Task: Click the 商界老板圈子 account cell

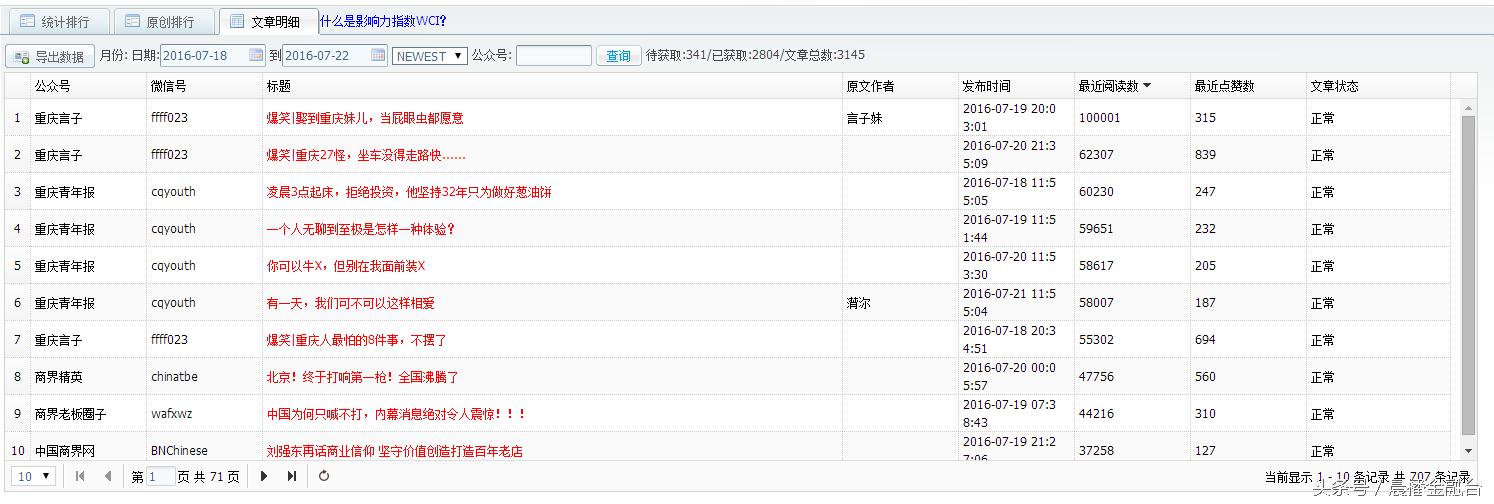Action: pyautogui.click(x=88, y=414)
